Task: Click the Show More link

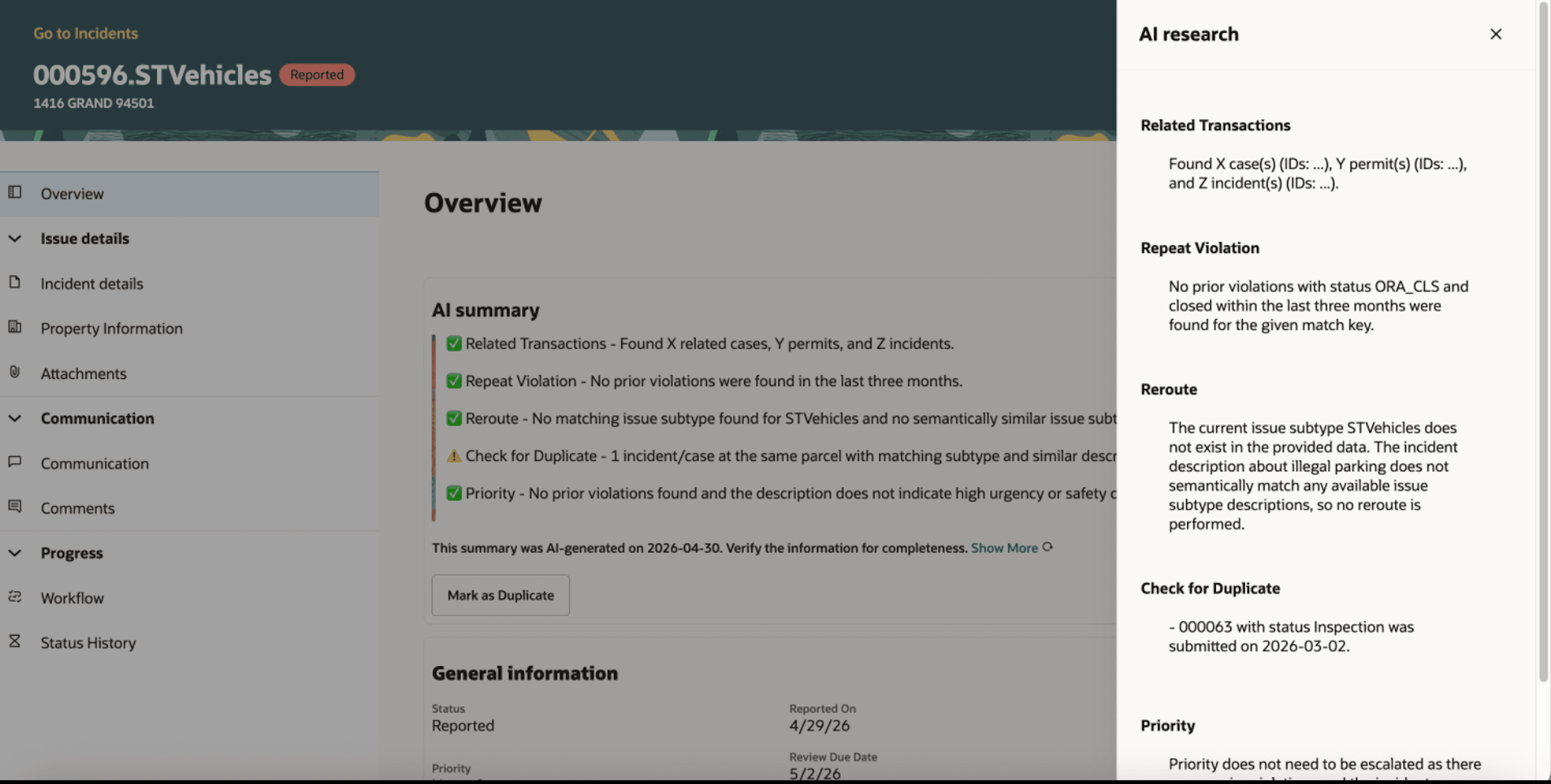Action: pyautogui.click(x=1004, y=547)
